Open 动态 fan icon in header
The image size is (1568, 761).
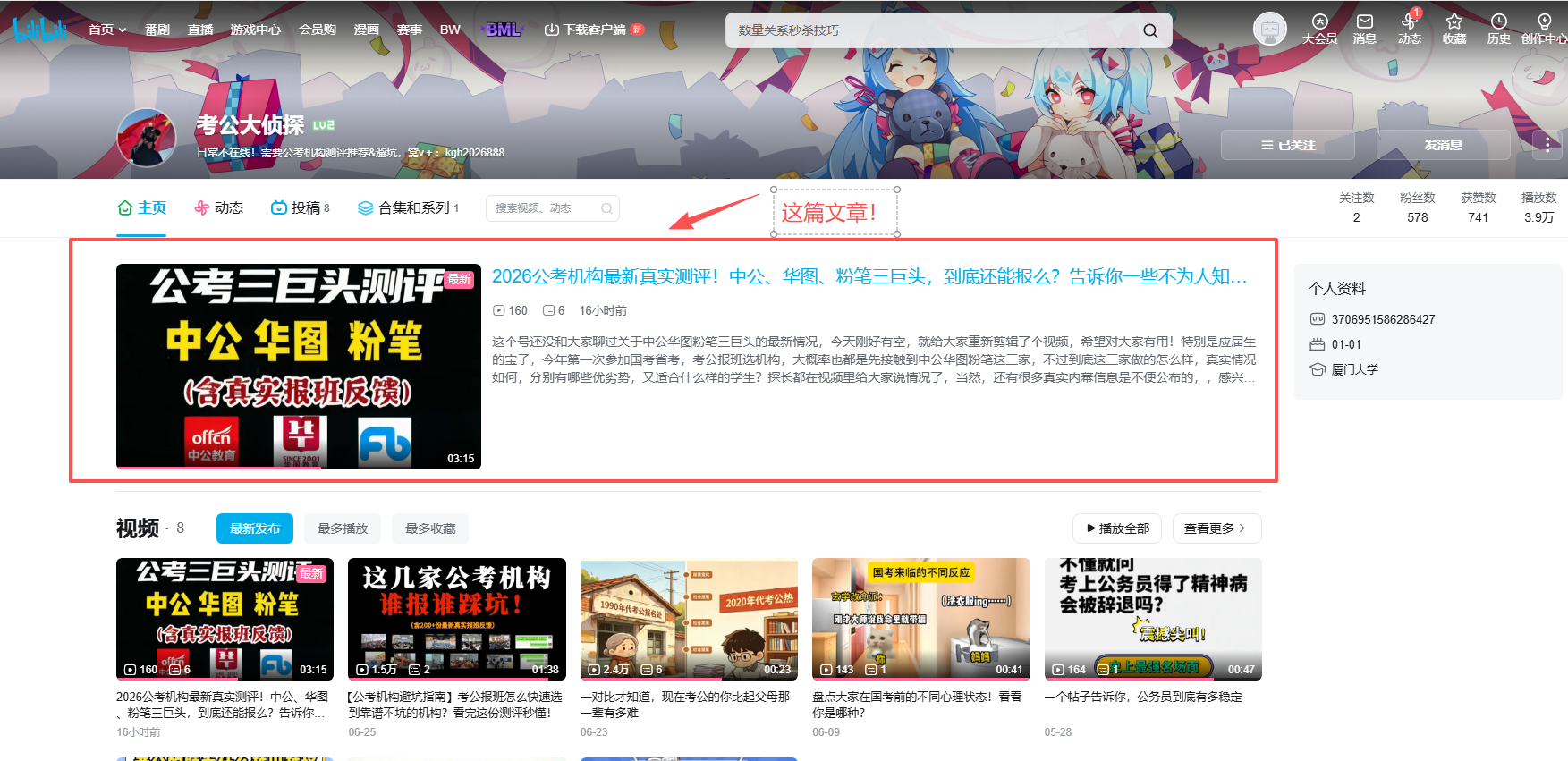[x=1410, y=29]
